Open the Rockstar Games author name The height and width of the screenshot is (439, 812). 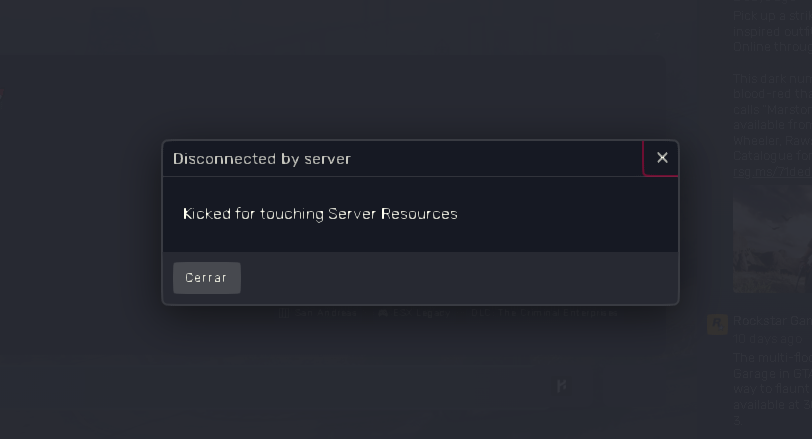pyautogui.click(x=772, y=321)
